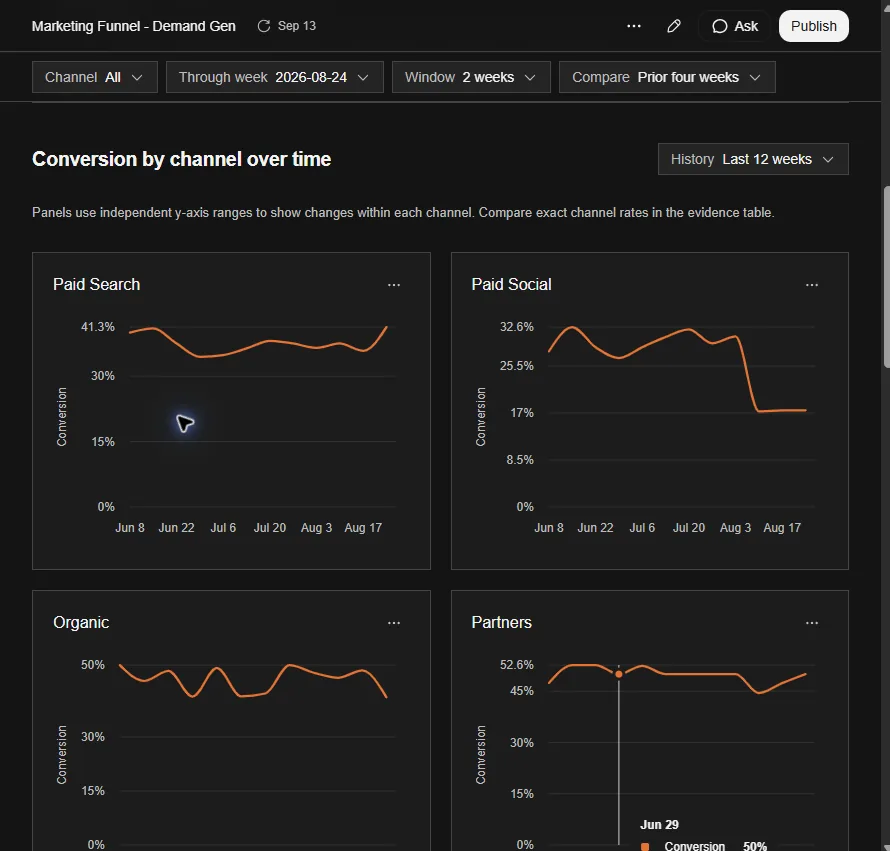
Task: Click the Organic panel title
Action: click(81, 623)
